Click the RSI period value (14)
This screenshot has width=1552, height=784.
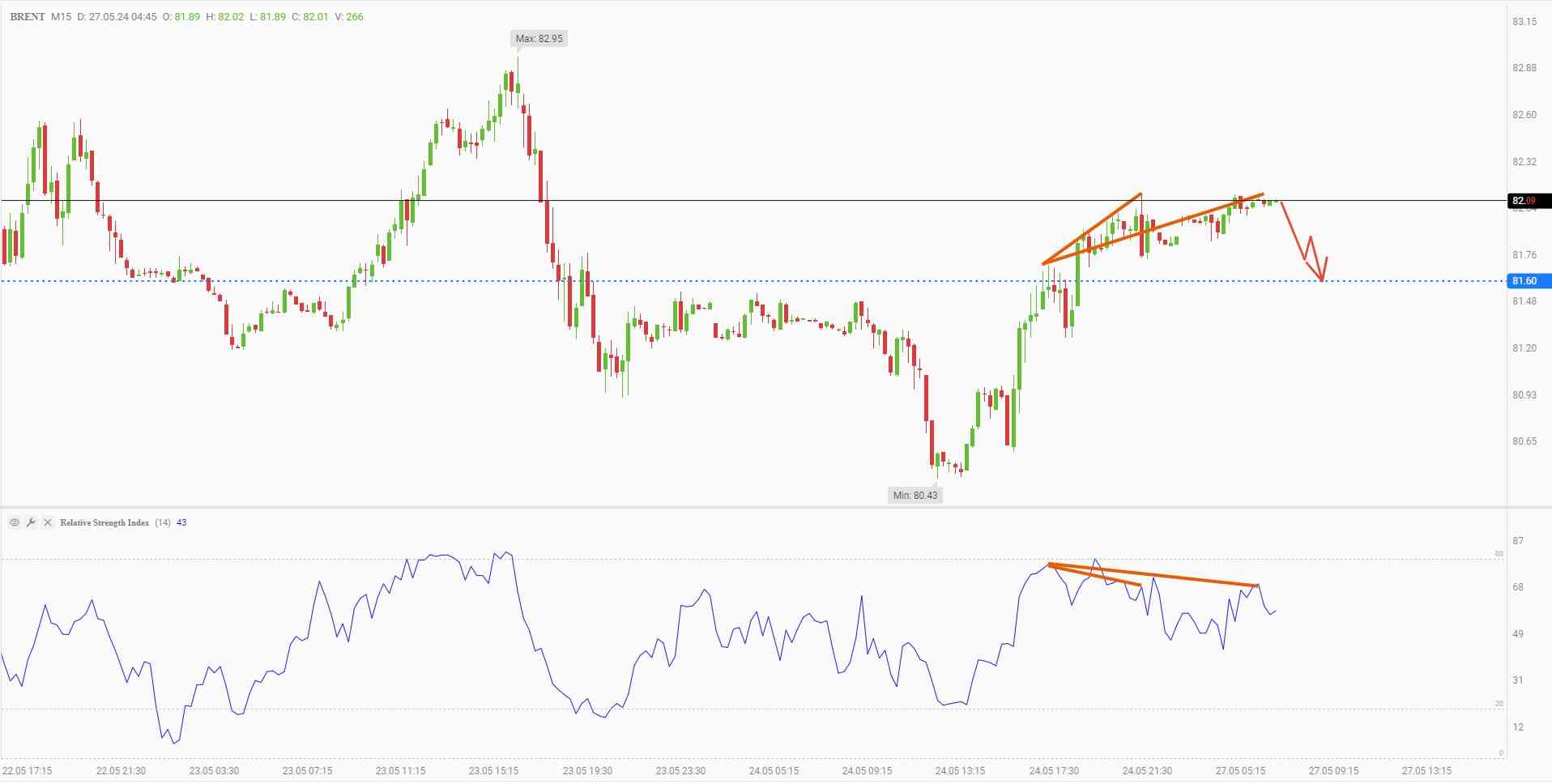[163, 522]
